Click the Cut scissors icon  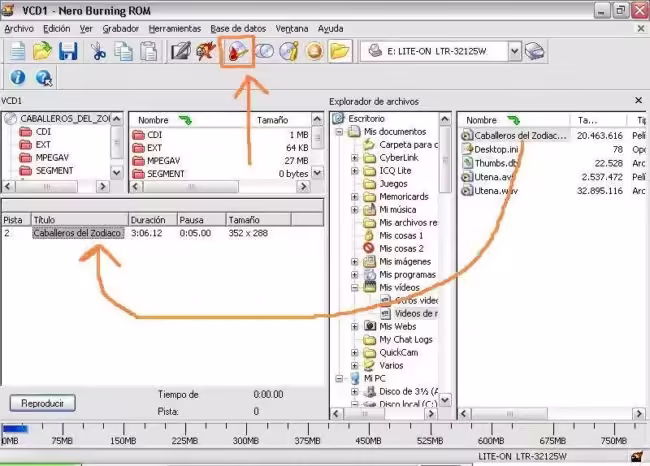(x=98, y=51)
